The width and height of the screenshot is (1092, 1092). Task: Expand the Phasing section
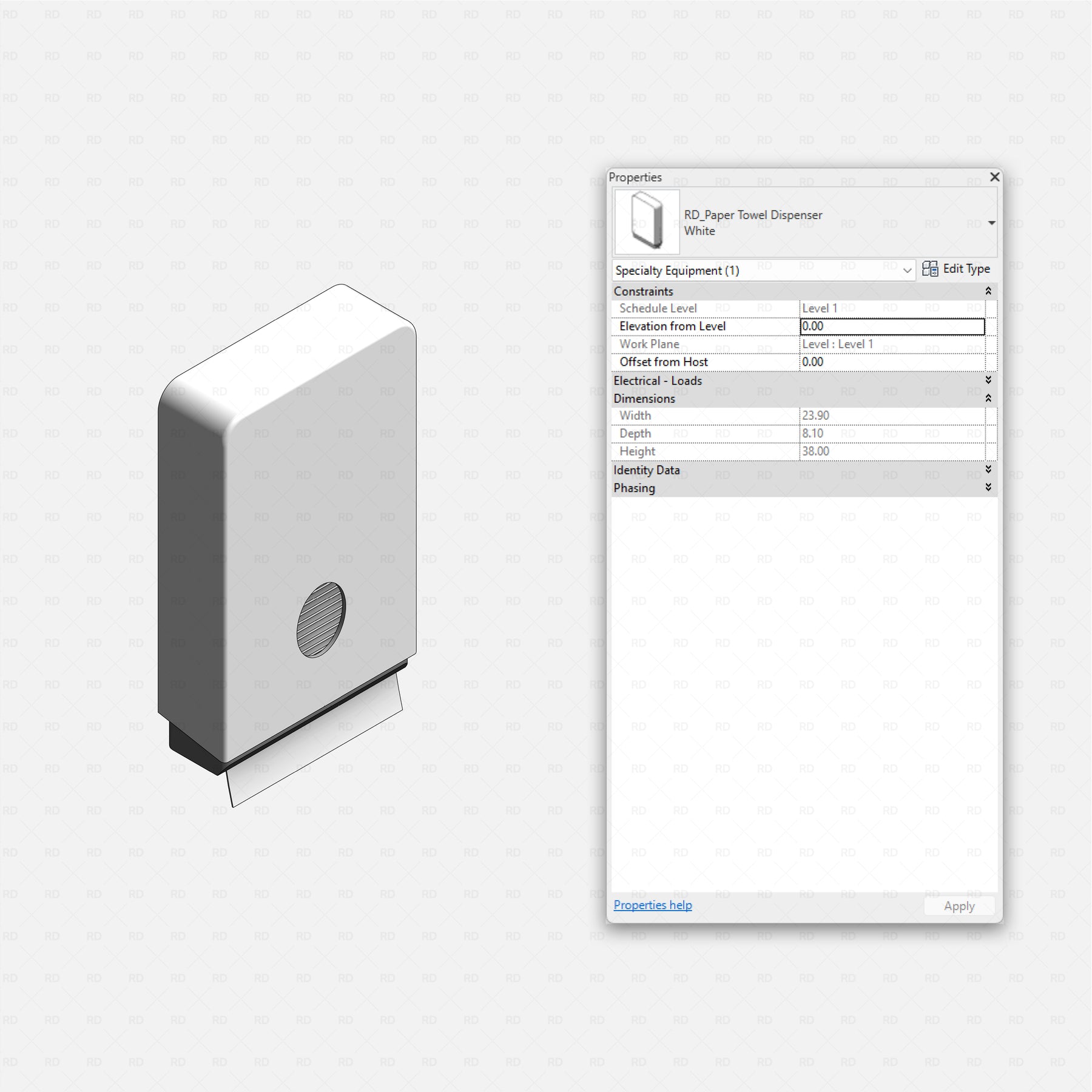click(x=988, y=488)
